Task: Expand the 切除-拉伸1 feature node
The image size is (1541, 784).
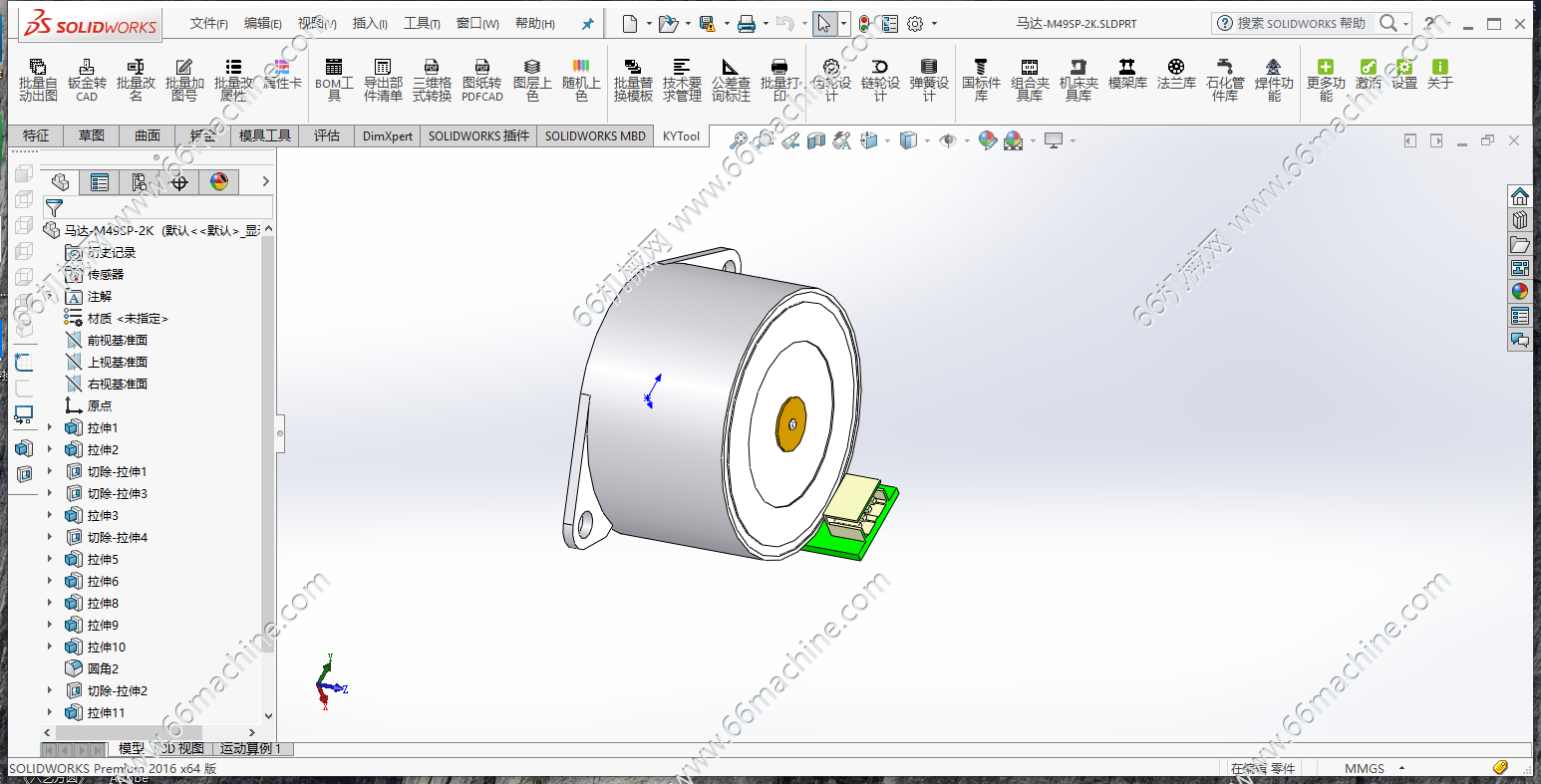Action: pyautogui.click(x=50, y=471)
